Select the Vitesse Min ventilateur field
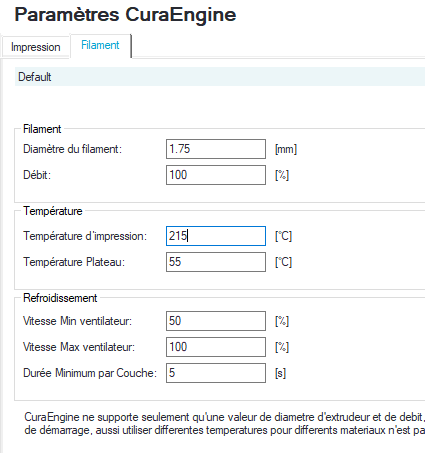 click(216, 321)
